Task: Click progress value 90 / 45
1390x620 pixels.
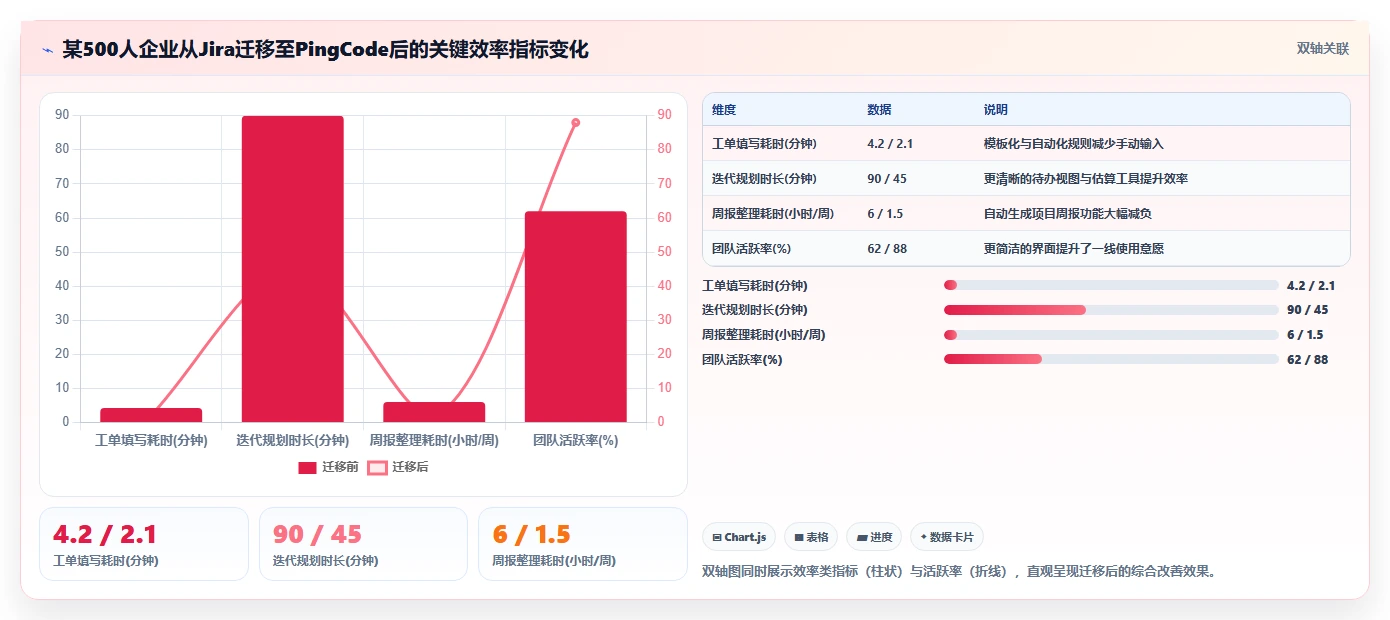Action: click(1308, 310)
